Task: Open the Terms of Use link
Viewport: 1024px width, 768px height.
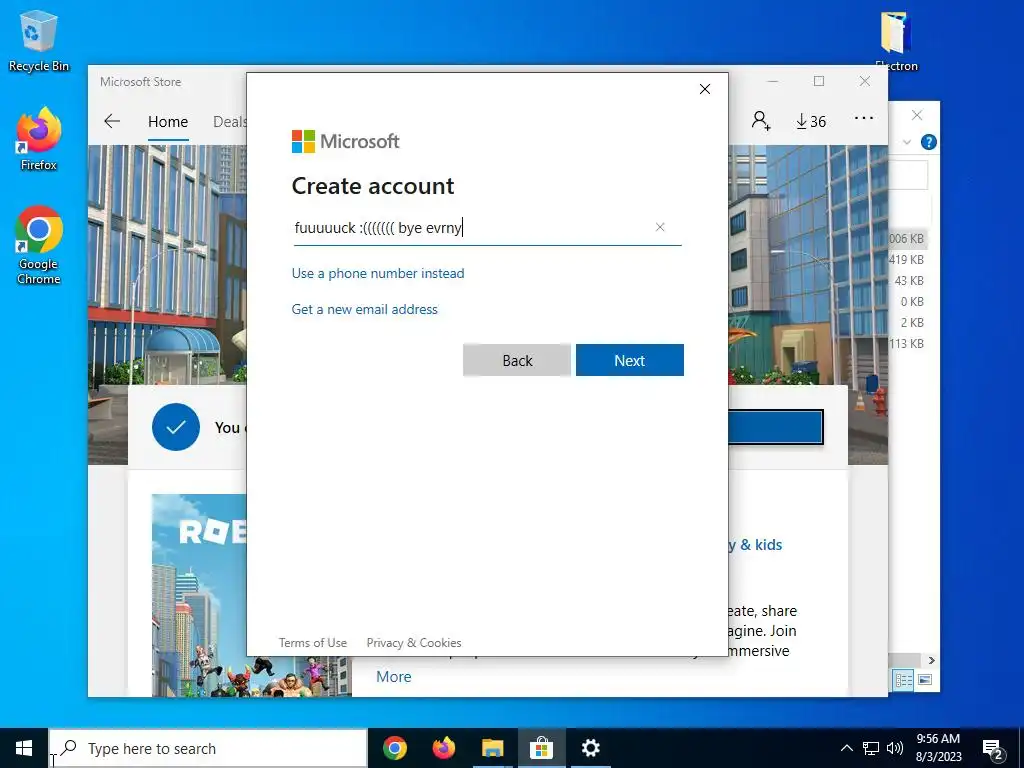Action: click(313, 643)
